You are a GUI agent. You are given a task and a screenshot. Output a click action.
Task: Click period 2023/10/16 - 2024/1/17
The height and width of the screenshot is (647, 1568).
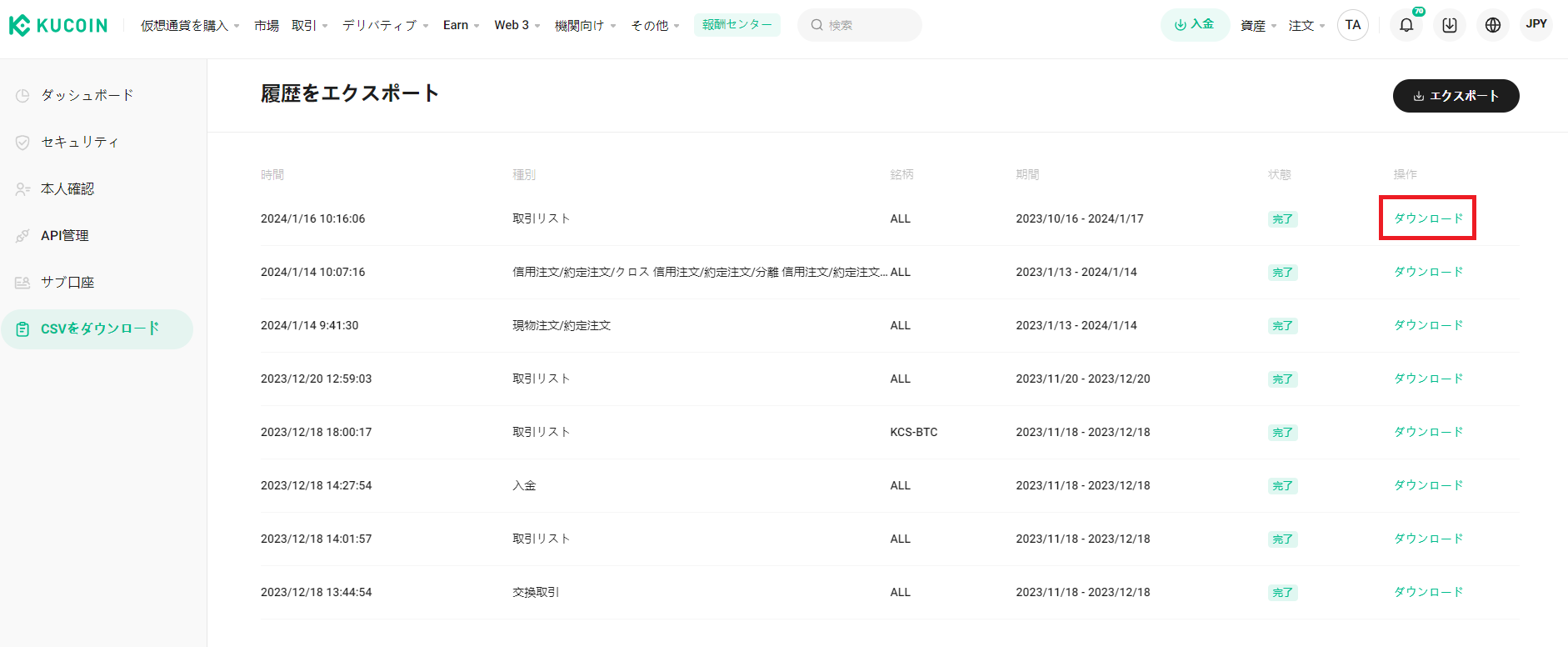point(1080,218)
